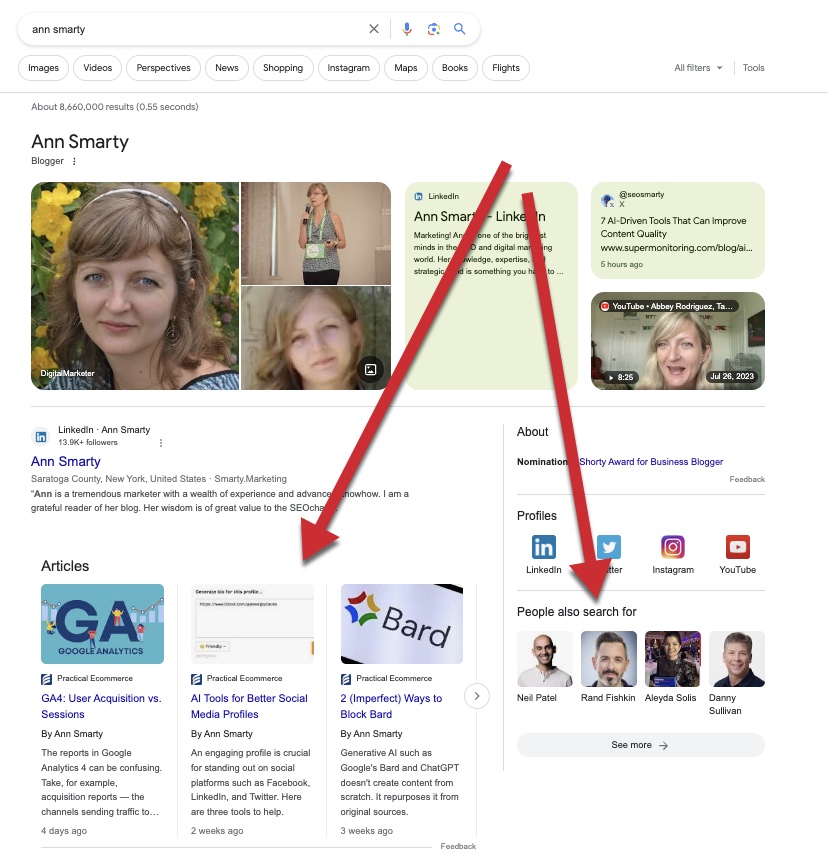Switch to the Videos filter tab

[x=98, y=68]
